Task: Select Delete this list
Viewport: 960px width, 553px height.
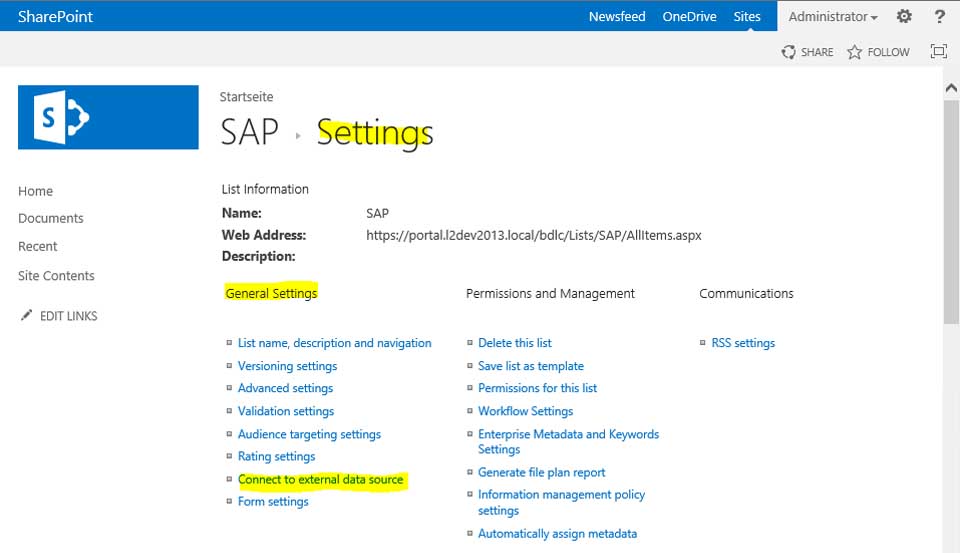Action: click(x=514, y=343)
